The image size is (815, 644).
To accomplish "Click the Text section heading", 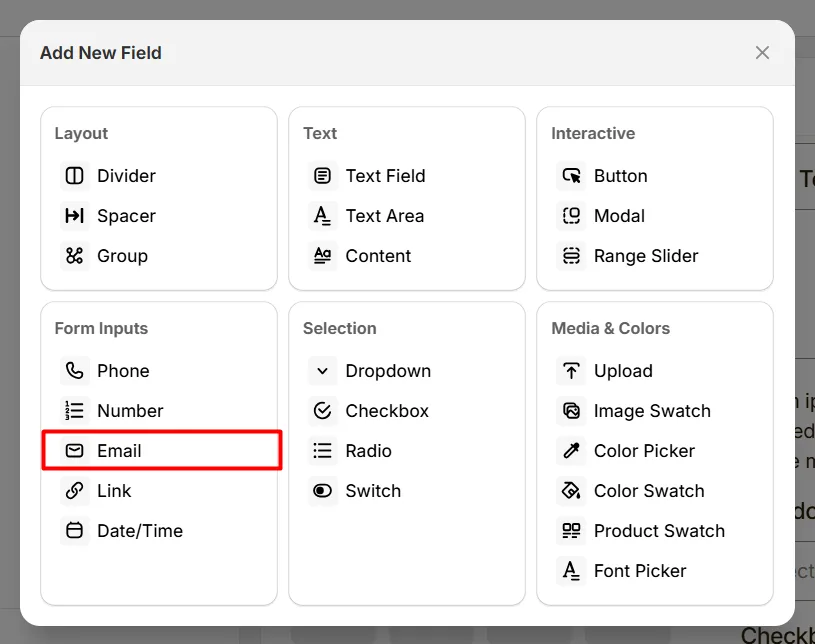I will tap(320, 134).
